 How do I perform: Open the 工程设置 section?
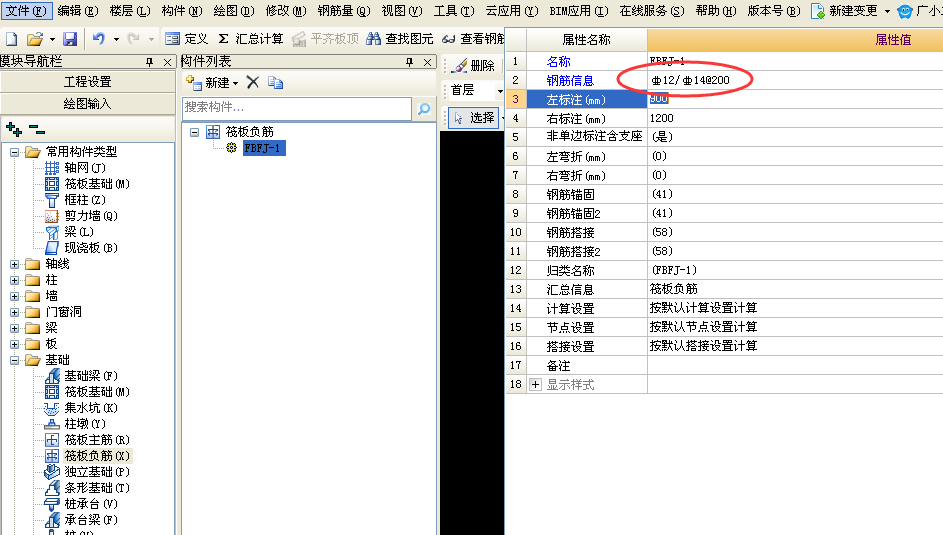[88, 82]
